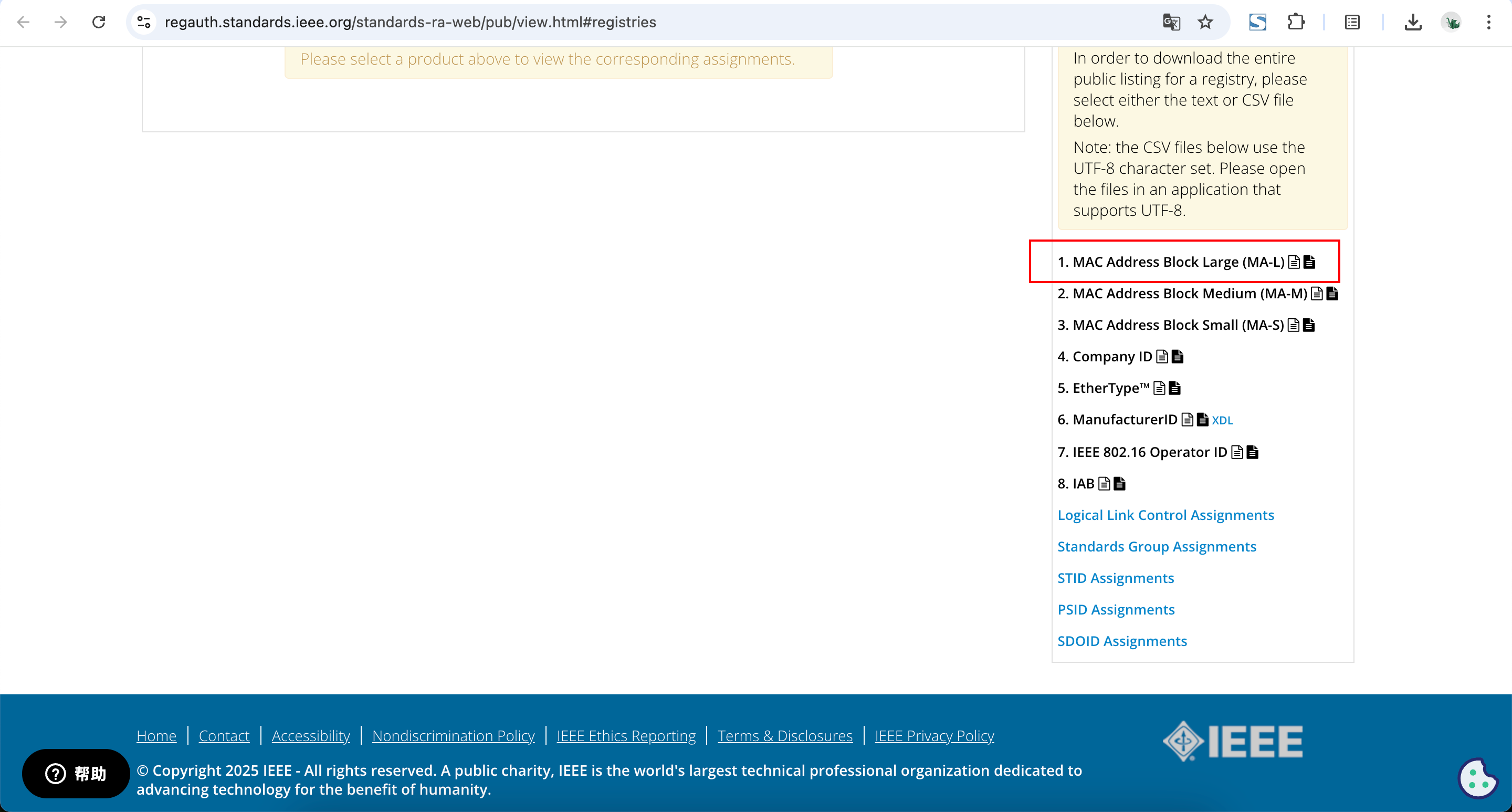Image resolution: width=1512 pixels, height=812 pixels.
Task: Open Logical Link Control Assignments link
Action: click(x=1165, y=515)
